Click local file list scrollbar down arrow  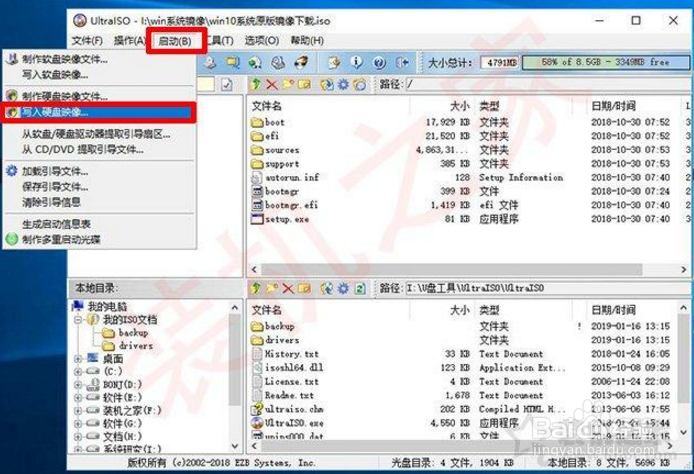click(683, 432)
